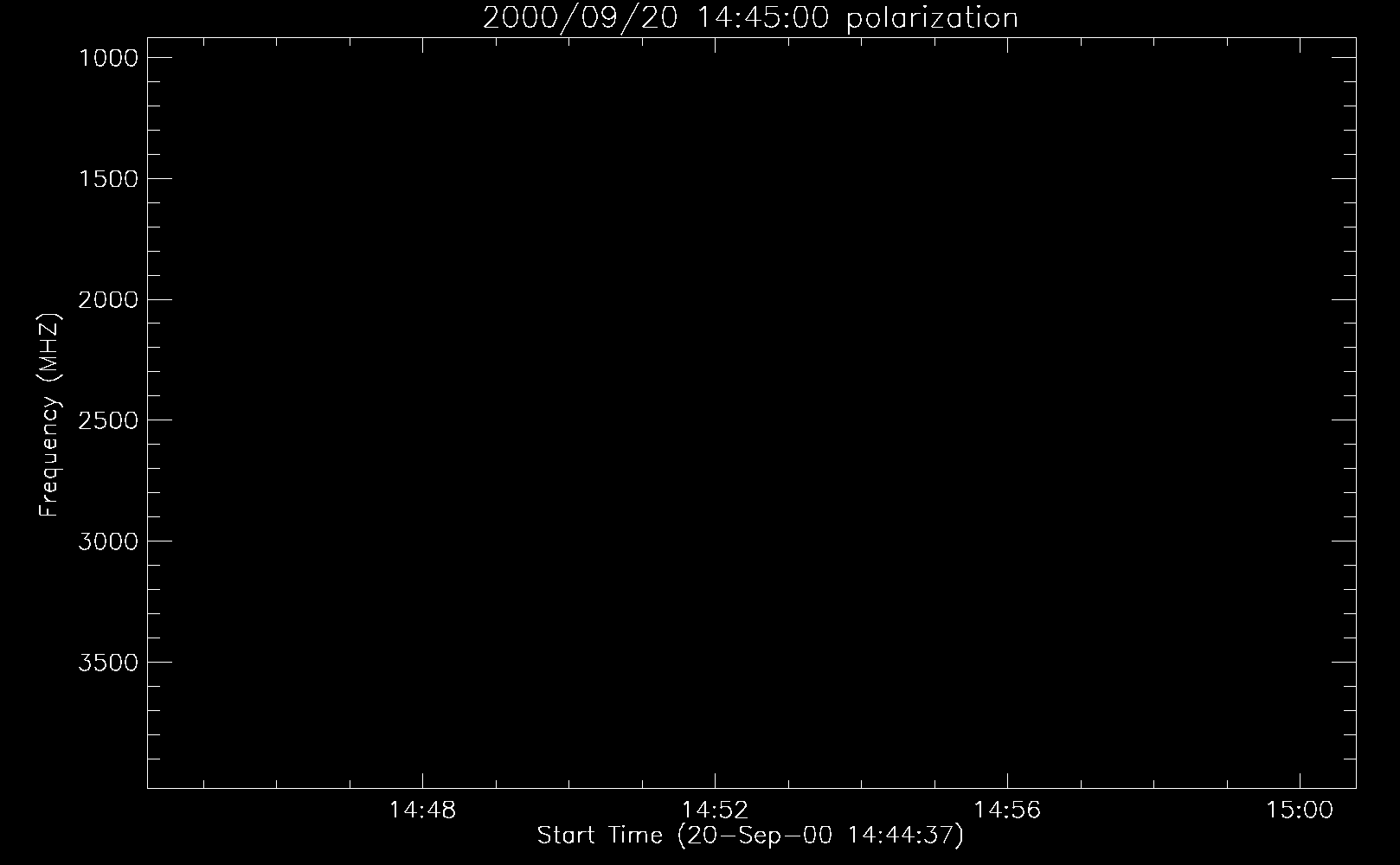
Task: Select the 'Frequency (MHZ)' axis label
Action: point(49,416)
